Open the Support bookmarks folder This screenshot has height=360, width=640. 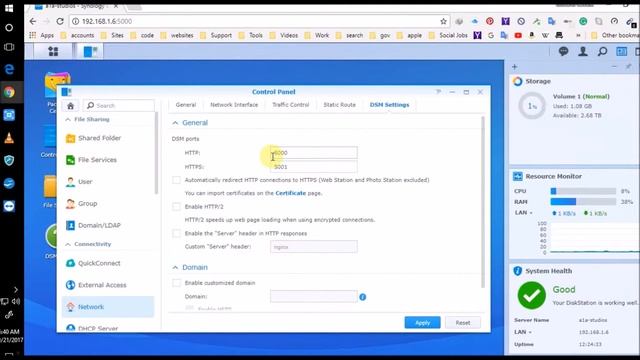(x=216, y=36)
